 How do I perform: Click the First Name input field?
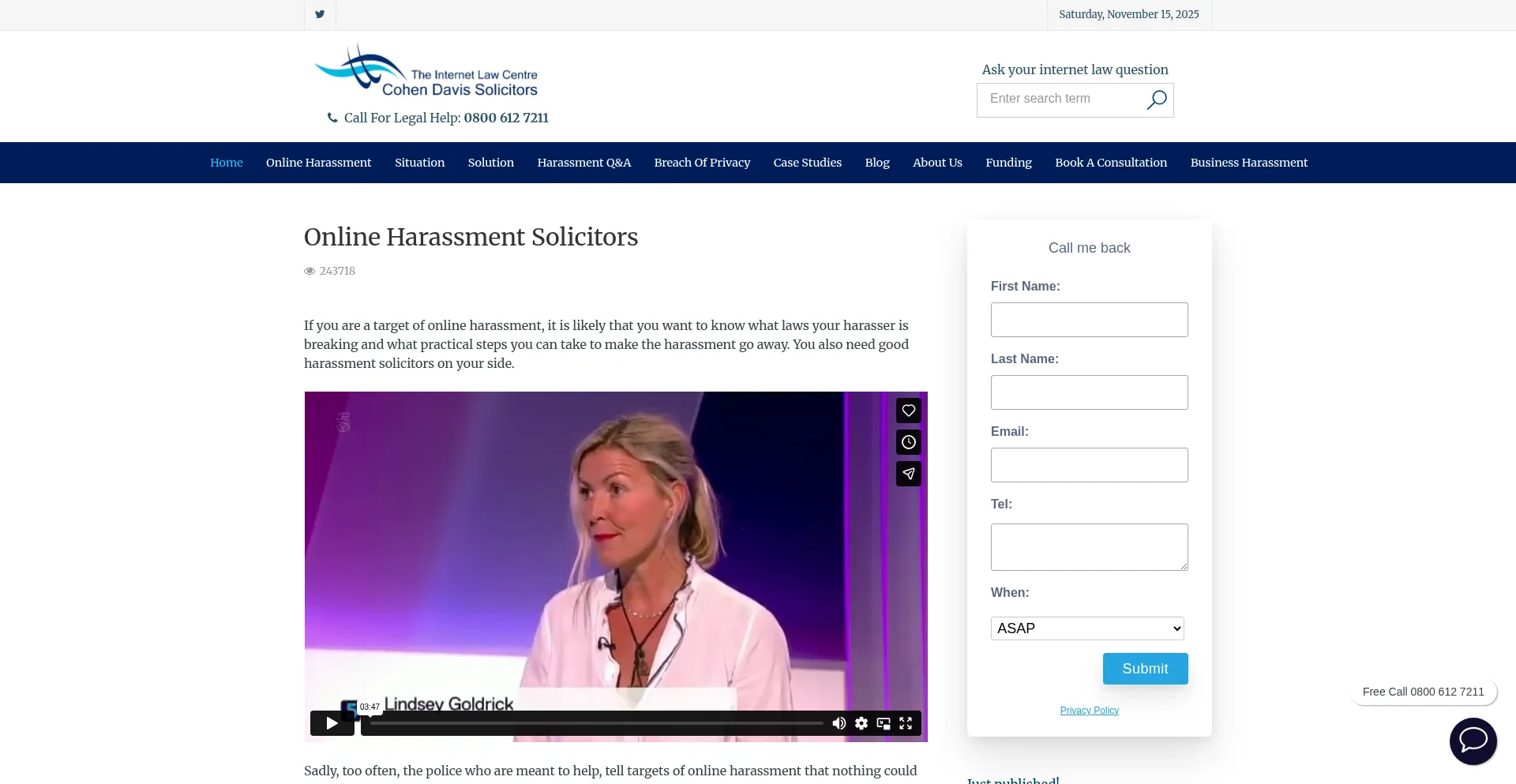click(1089, 320)
